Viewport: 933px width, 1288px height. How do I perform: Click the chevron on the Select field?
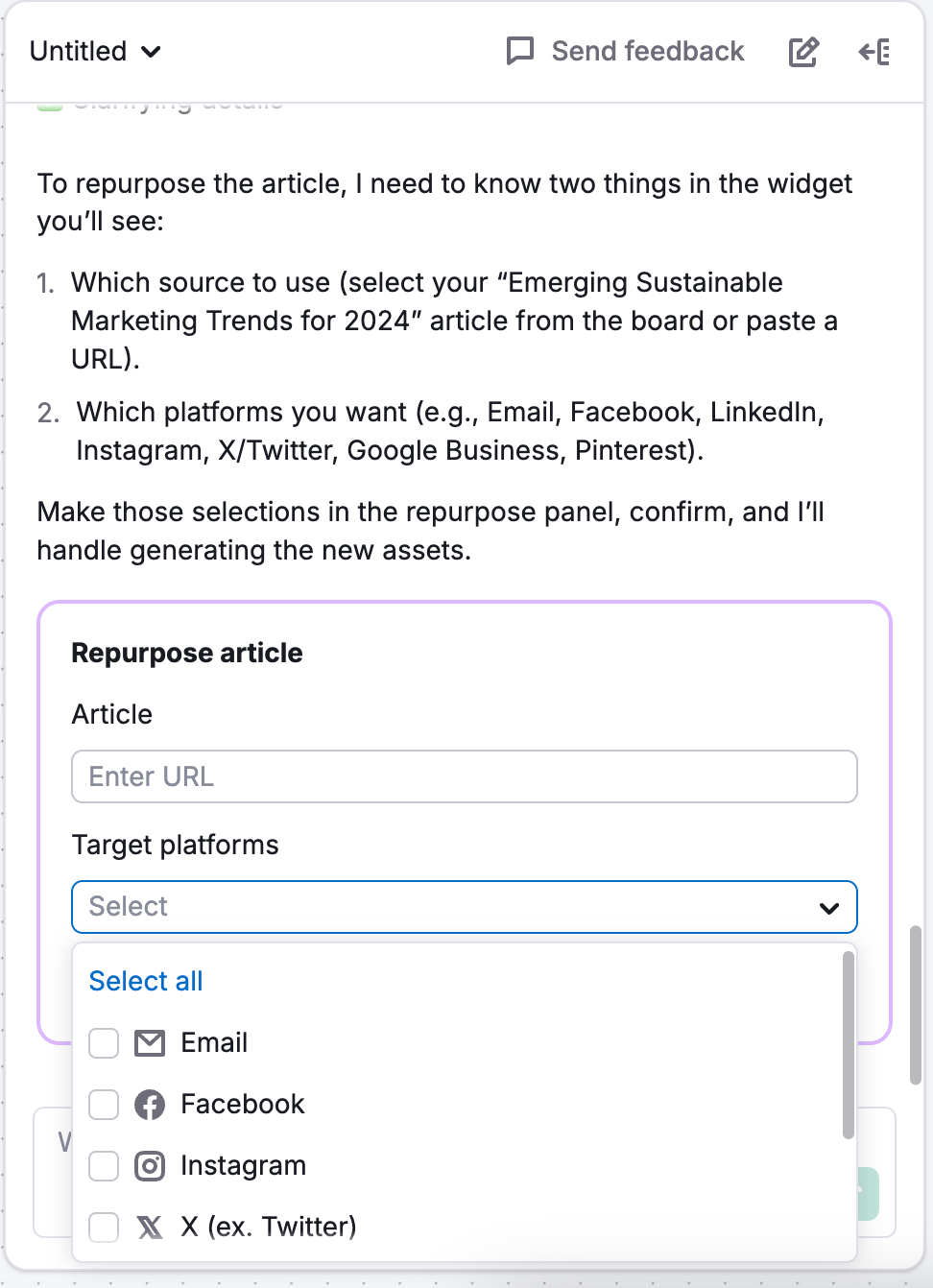coord(828,906)
